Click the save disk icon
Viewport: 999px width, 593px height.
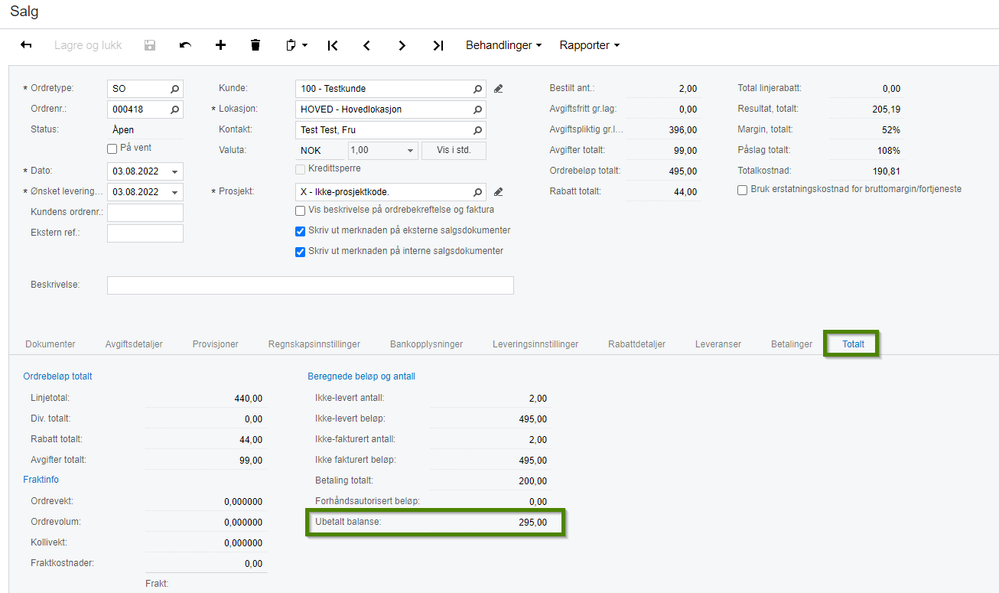click(x=150, y=45)
